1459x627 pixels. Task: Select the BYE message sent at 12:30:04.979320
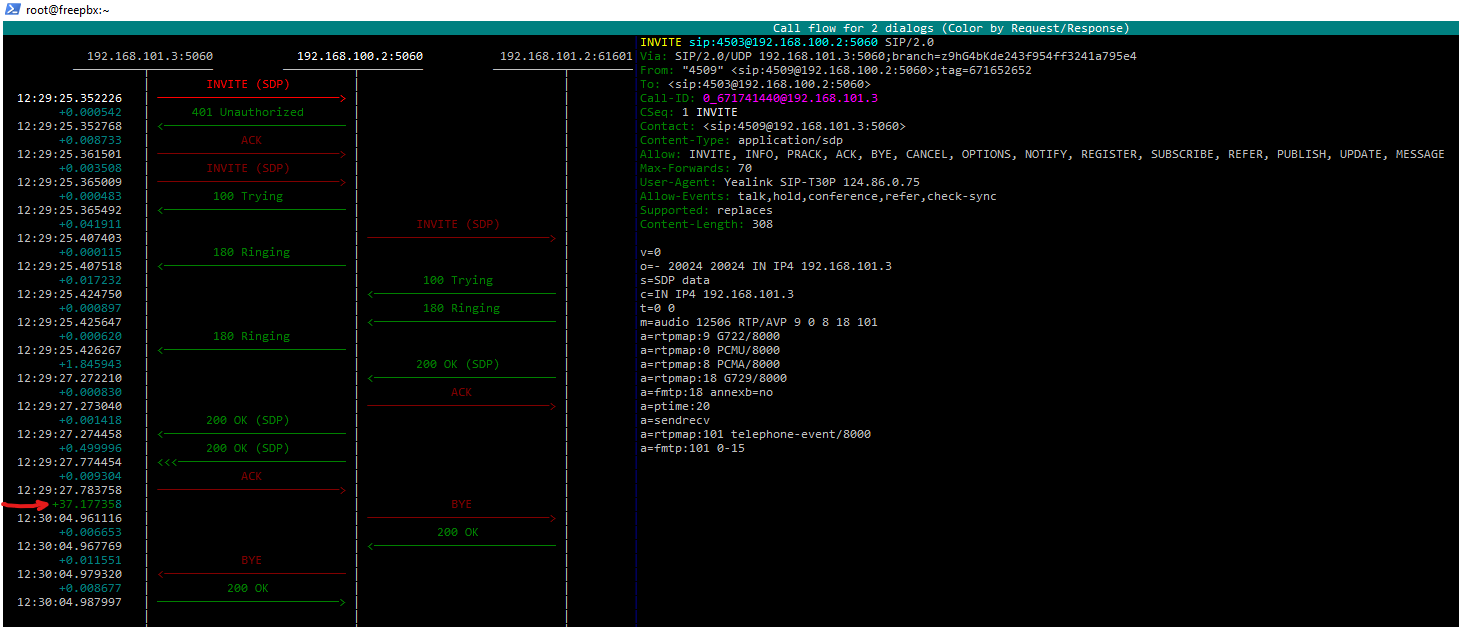click(x=251, y=561)
